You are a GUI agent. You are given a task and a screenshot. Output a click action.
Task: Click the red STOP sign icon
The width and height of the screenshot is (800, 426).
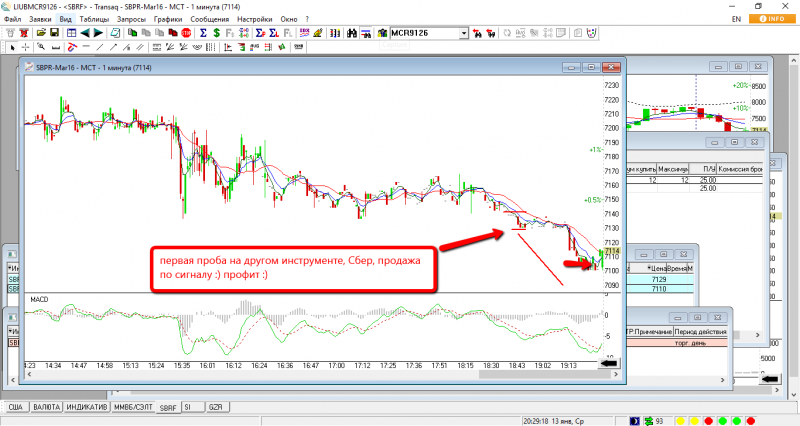(186, 33)
